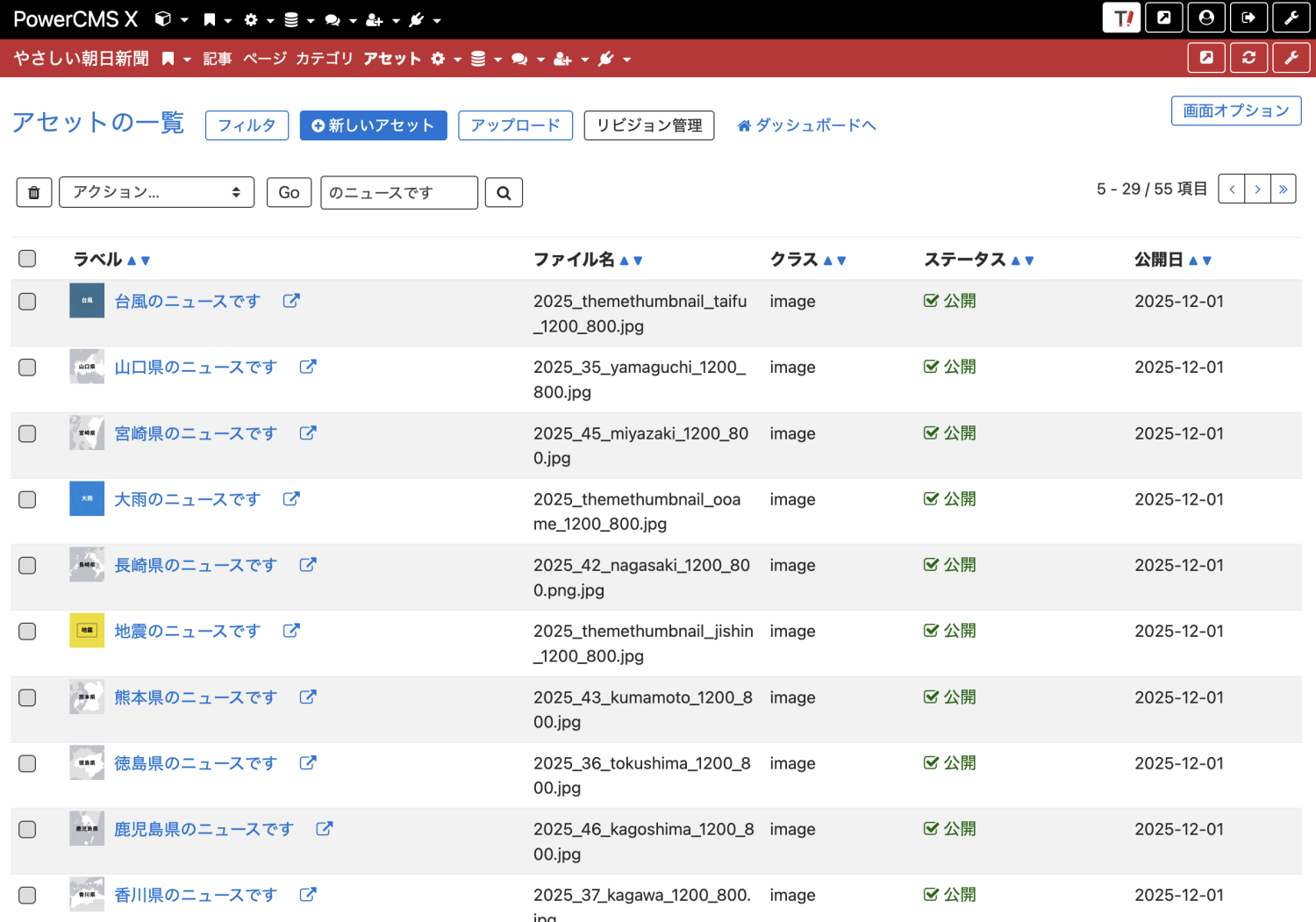Click the user profile icon in top bar

(1206, 18)
